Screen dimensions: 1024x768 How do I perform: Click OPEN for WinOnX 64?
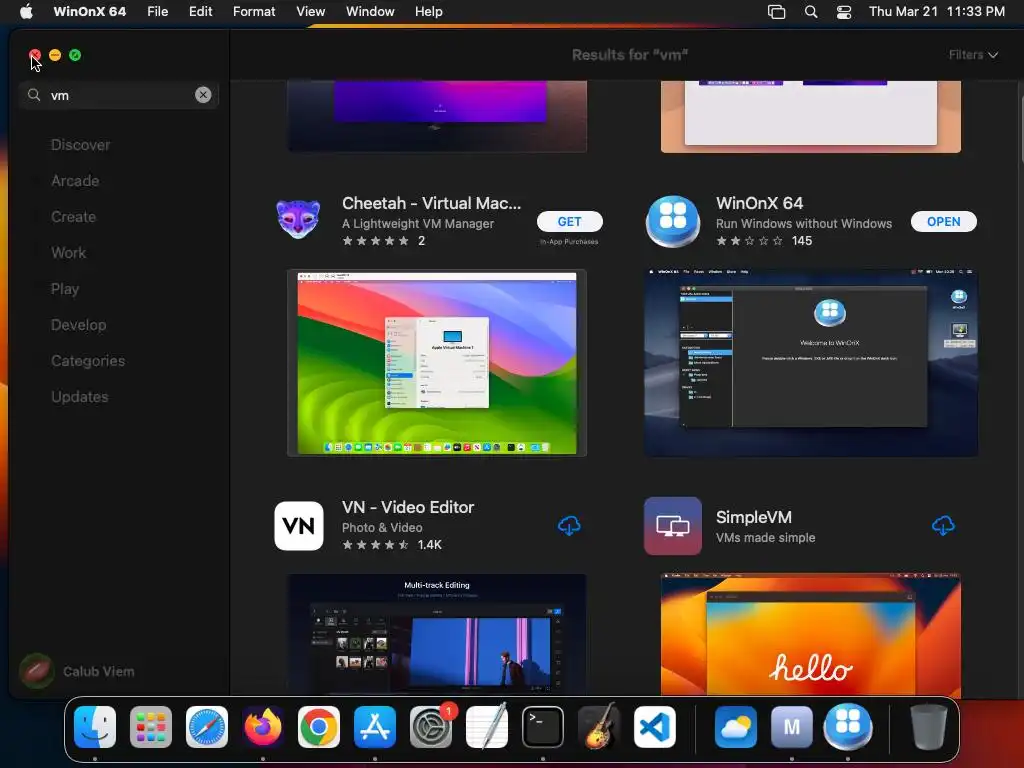944,221
